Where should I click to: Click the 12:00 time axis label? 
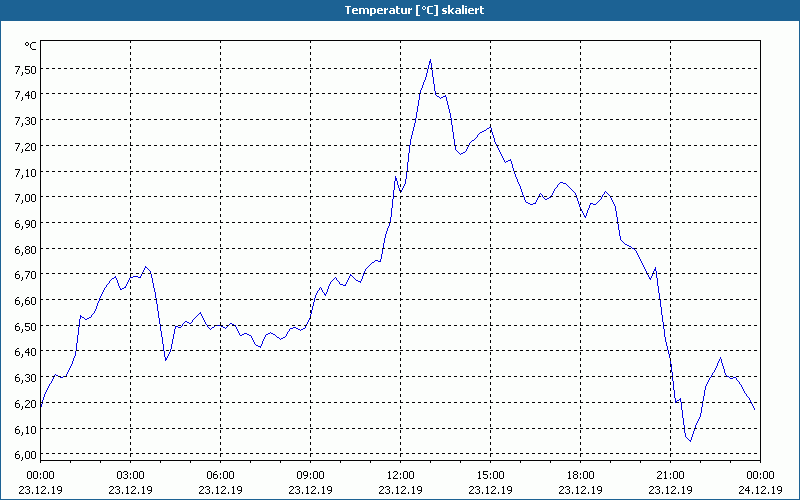click(401, 476)
